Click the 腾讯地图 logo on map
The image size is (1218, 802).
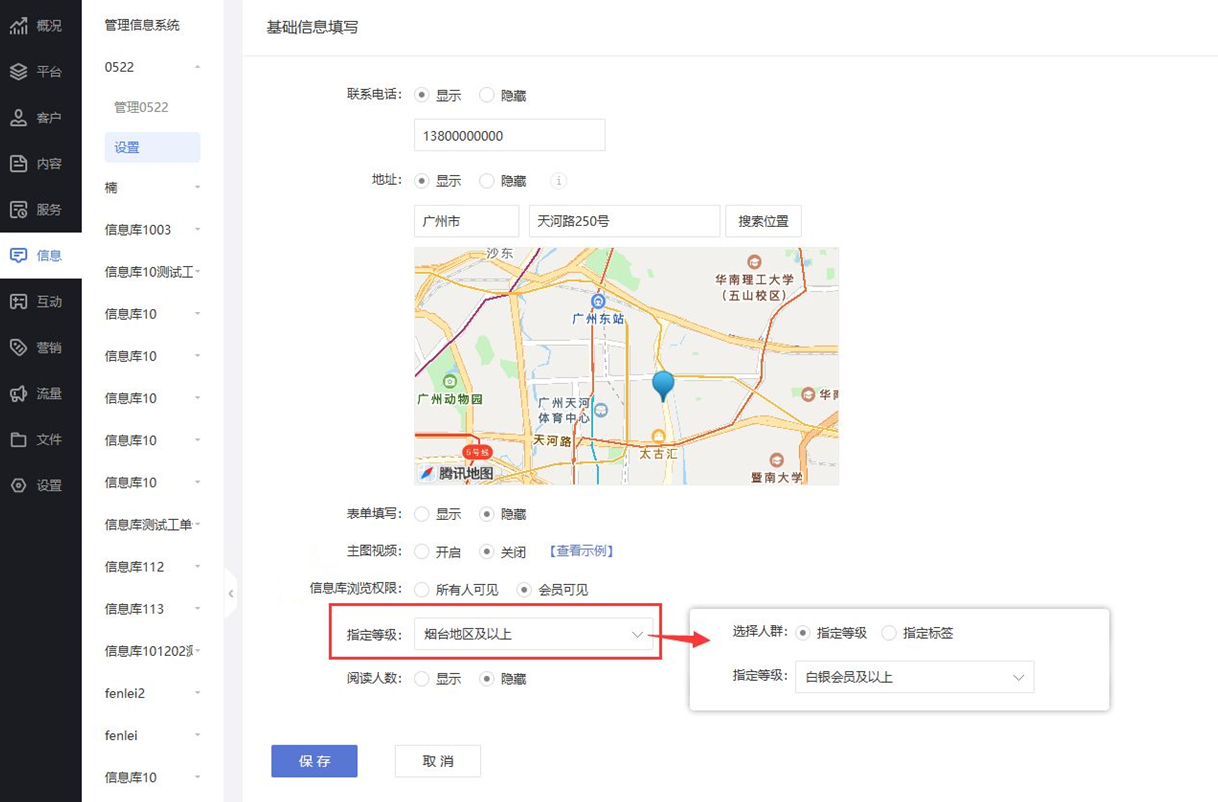(456, 473)
